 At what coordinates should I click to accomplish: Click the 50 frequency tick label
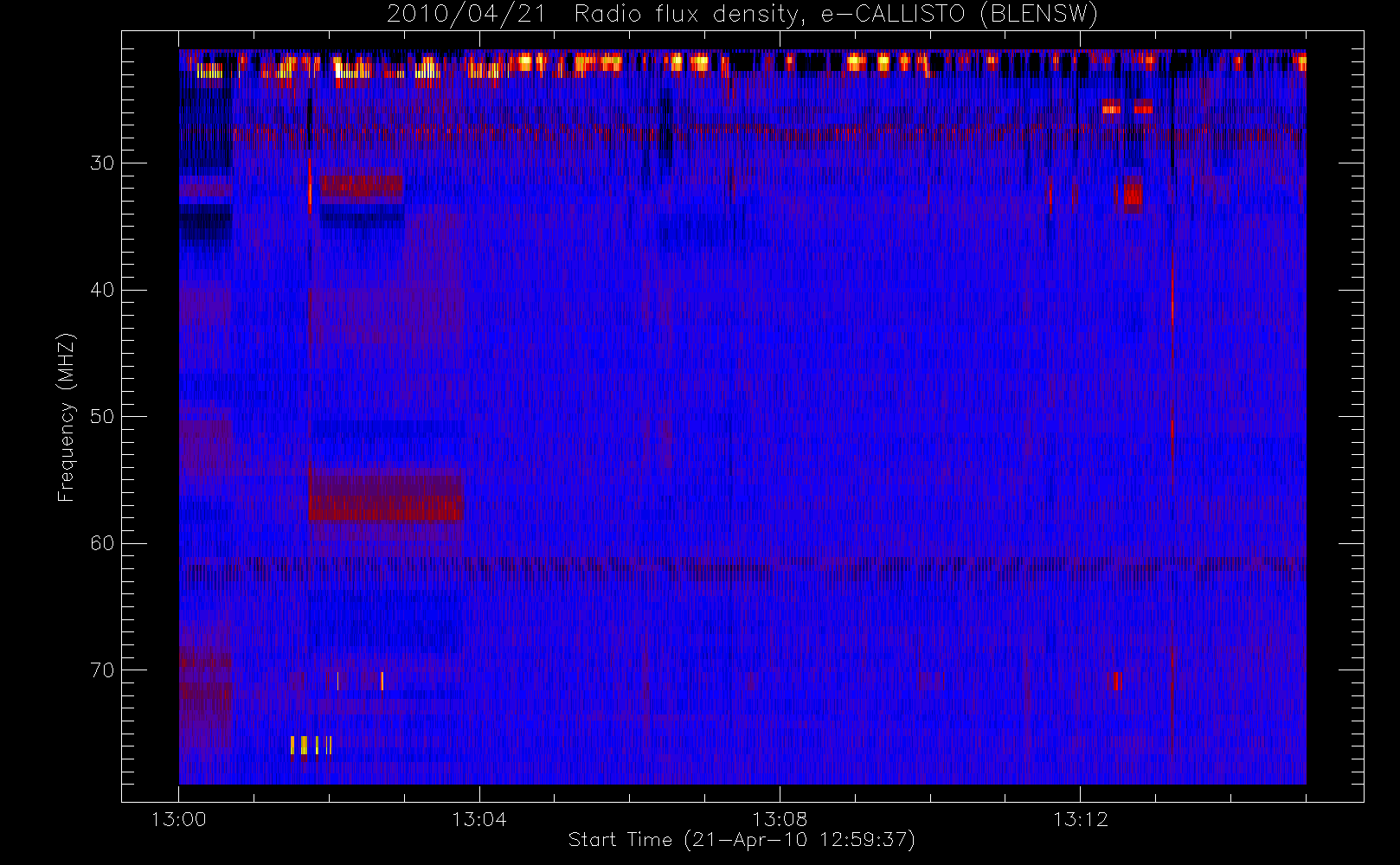[x=102, y=416]
